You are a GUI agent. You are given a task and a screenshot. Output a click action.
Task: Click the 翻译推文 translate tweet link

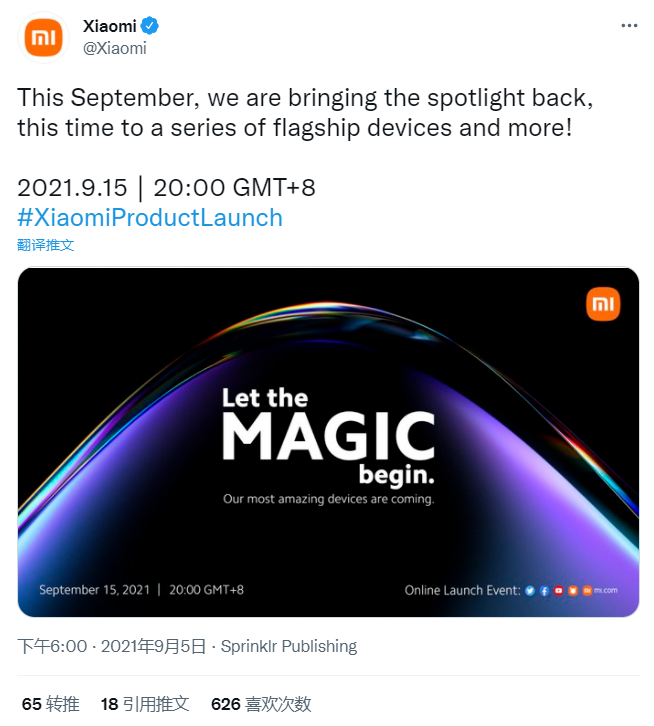pos(45,244)
